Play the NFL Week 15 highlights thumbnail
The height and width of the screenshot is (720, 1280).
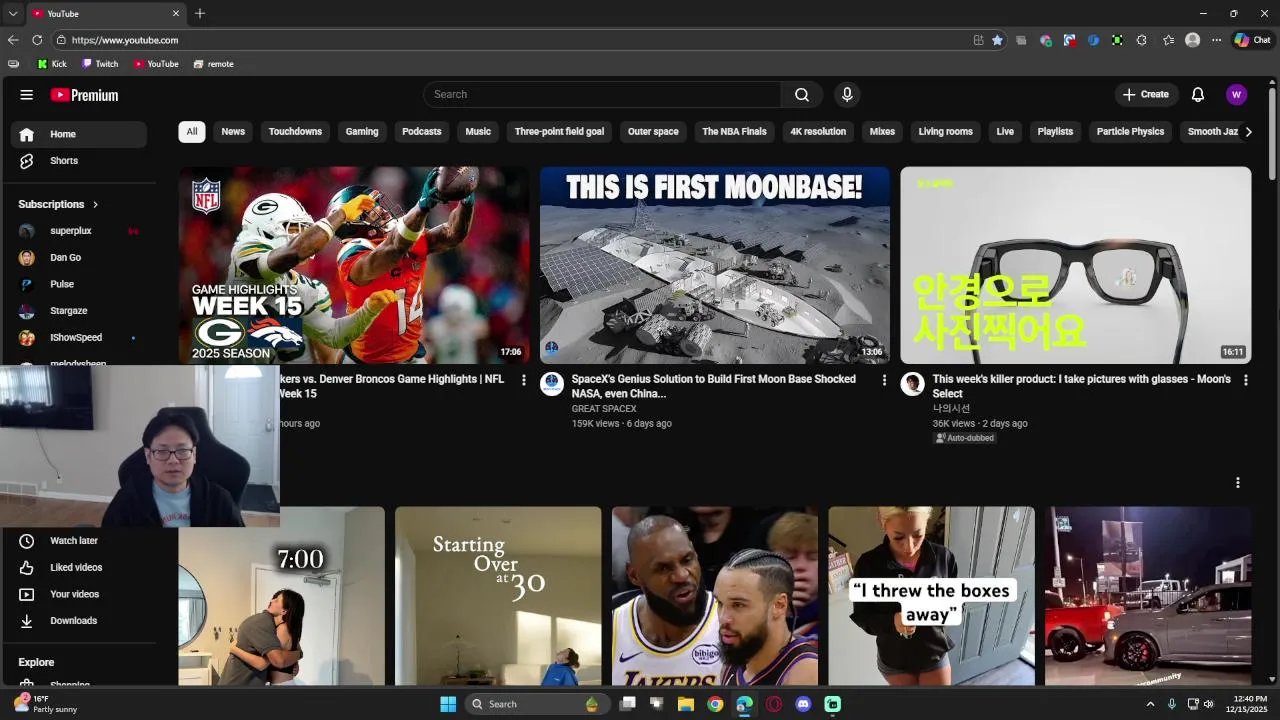(354, 265)
